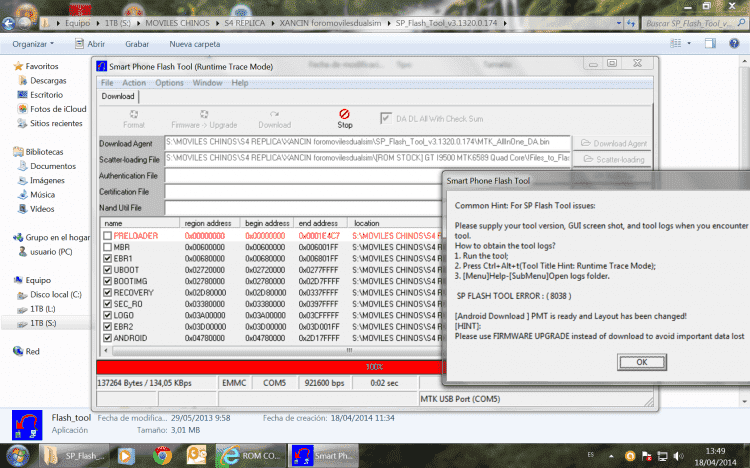Click OK in the Smart Phone Flash Tool dialog
This screenshot has height=468, width=750.
[x=641, y=362]
